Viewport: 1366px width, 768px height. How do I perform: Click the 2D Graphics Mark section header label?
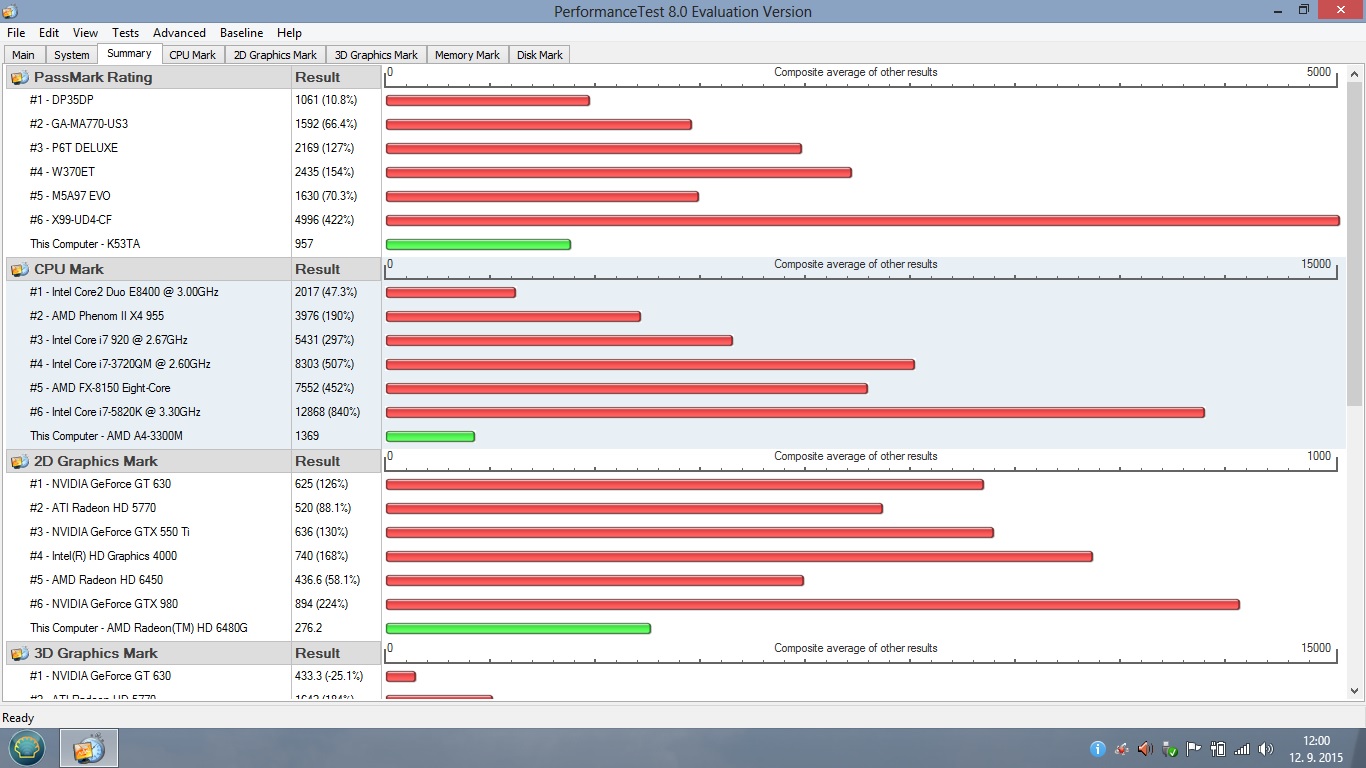[x=96, y=461]
